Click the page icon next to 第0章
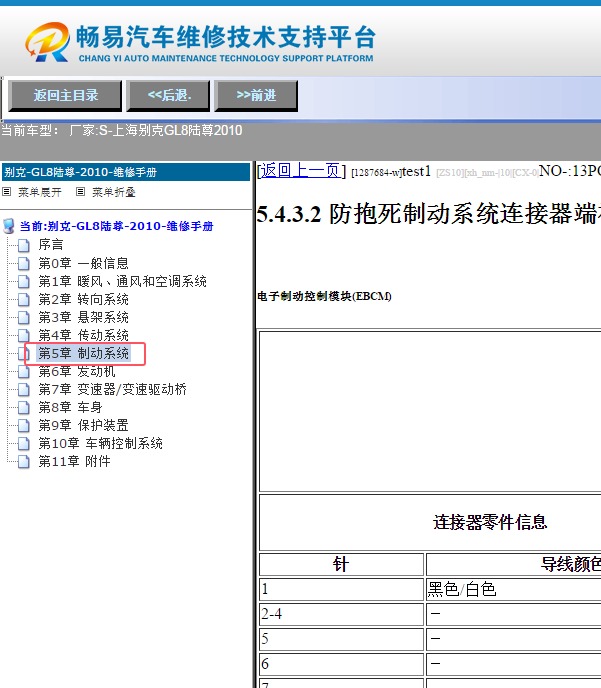Screen dimensions: 601x688 click(x=24, y=263)
